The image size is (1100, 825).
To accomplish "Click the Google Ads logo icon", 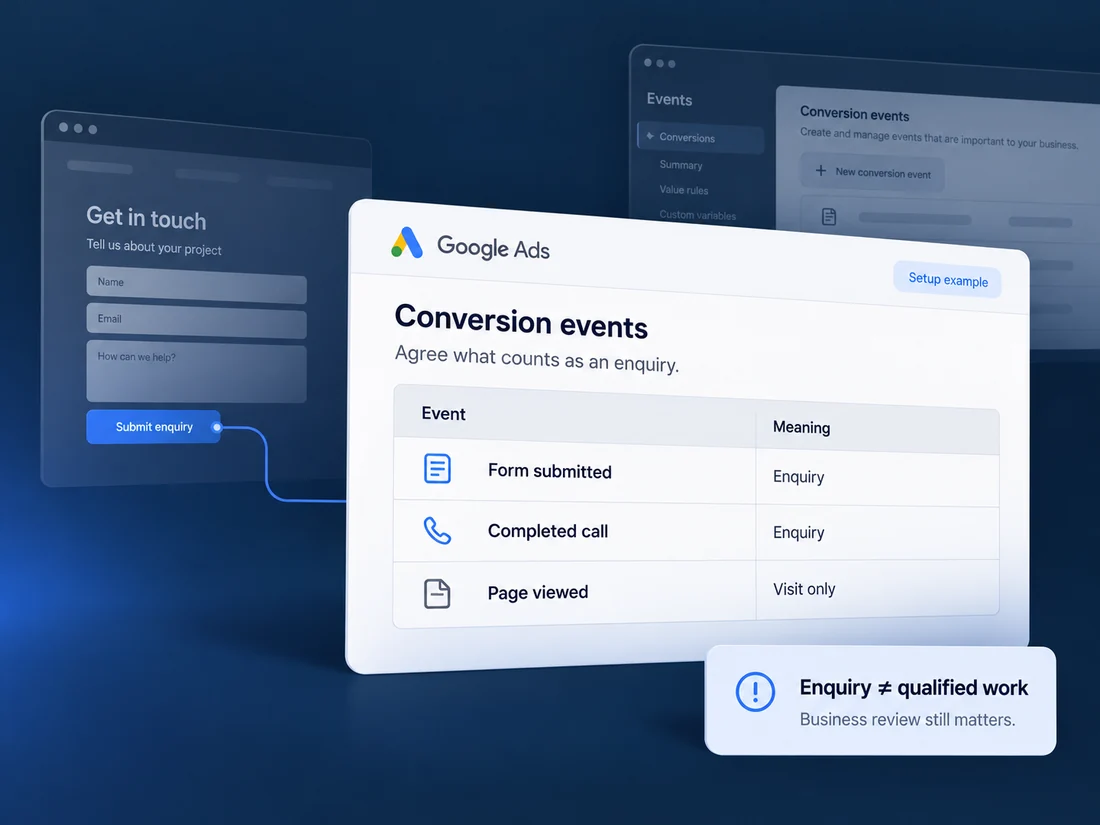I will (x=407, y=243).
